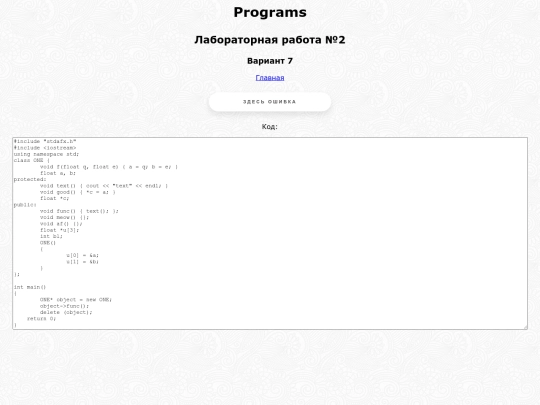The image size is (540, 405).
Task: Click the line #include "stdafx.h"
Action: click(45, 142)
